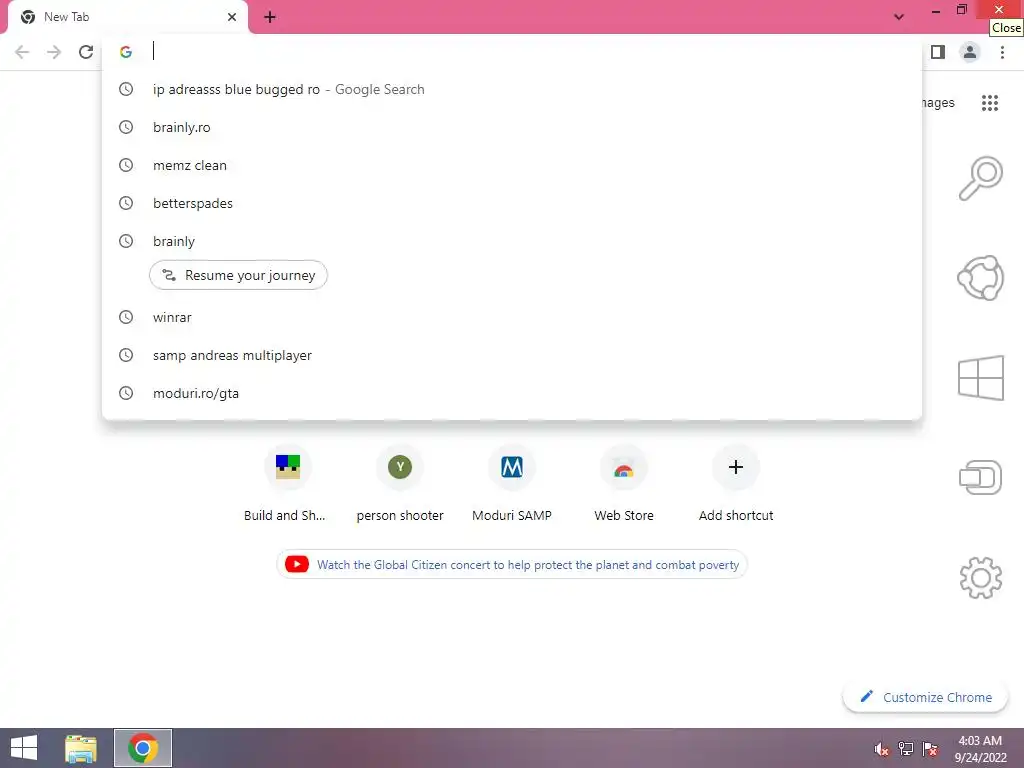This screenshot has width=1024, height=768.
Task: Click the clock icon beside 'winrar'
Action: click(x=126, y=317)
